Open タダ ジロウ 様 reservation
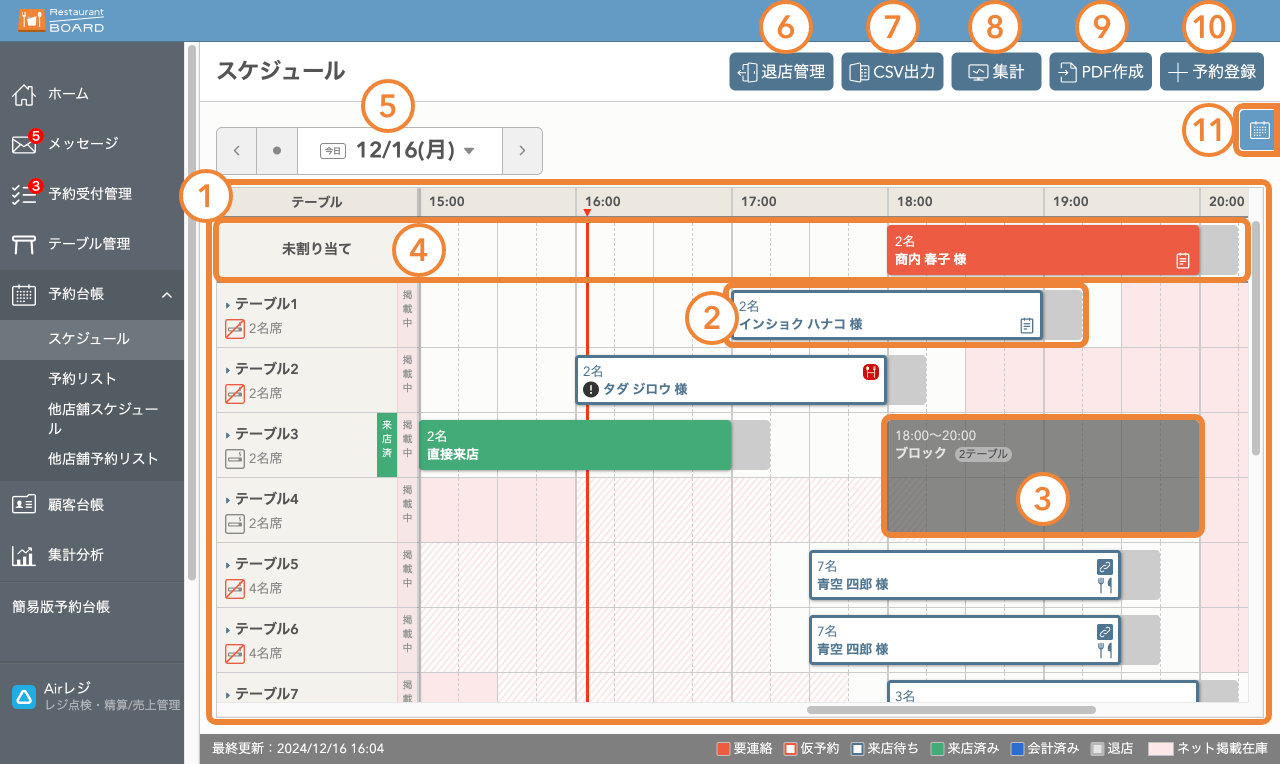1280x764 pixels. (731, 380)
